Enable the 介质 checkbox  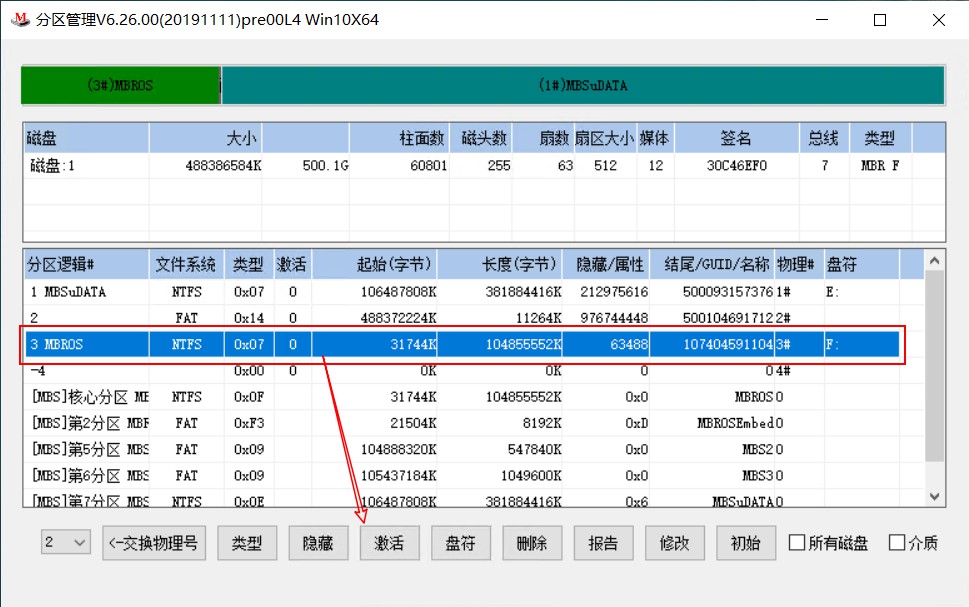pyautogui.click(x=895, y=542)
